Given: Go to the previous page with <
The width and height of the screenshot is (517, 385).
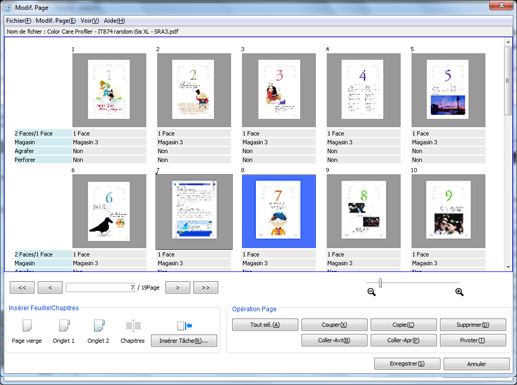Looking at the screenshot, I should (50, 288).
